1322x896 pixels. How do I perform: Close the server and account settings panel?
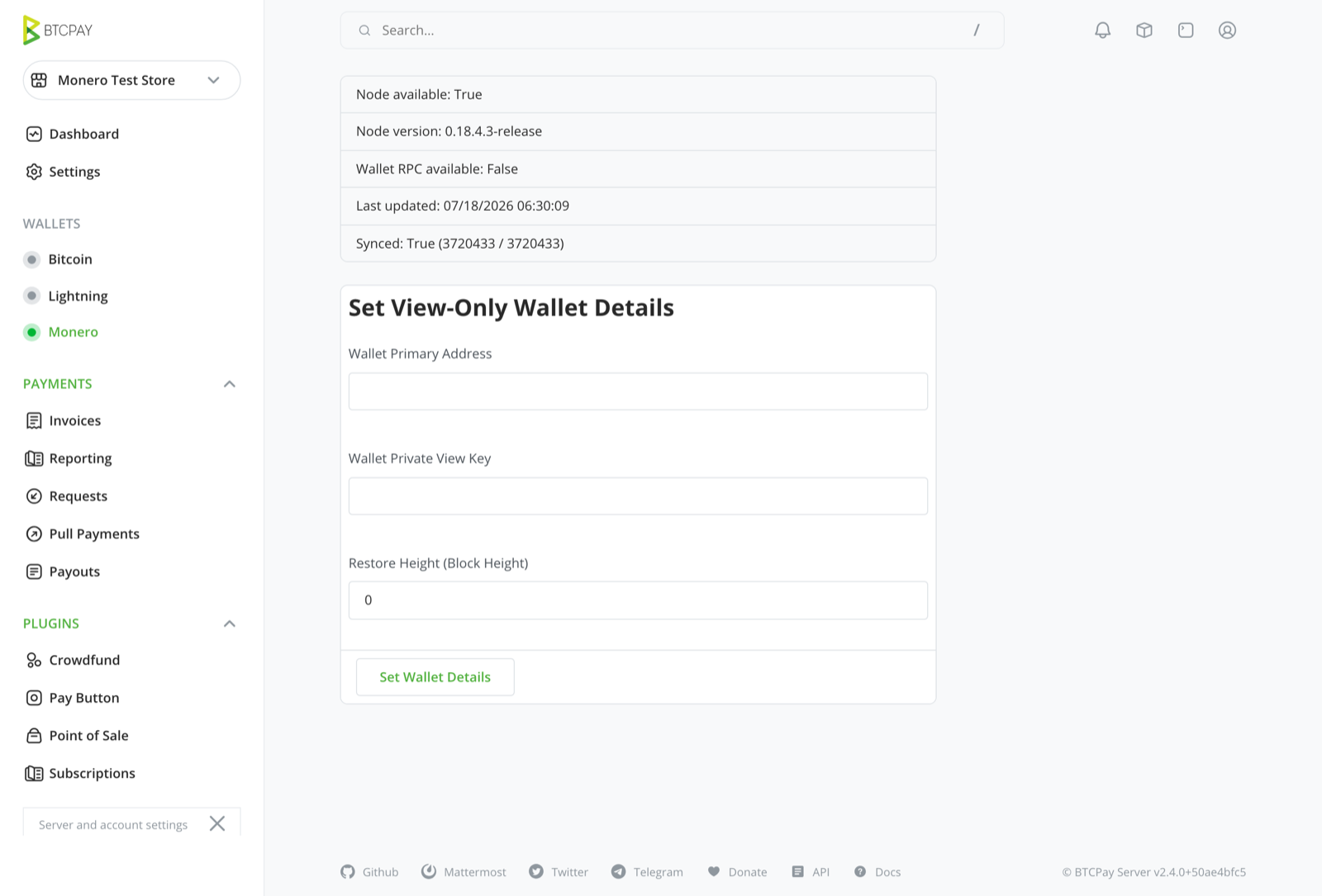pyautogui.click(x=217, y=824)
